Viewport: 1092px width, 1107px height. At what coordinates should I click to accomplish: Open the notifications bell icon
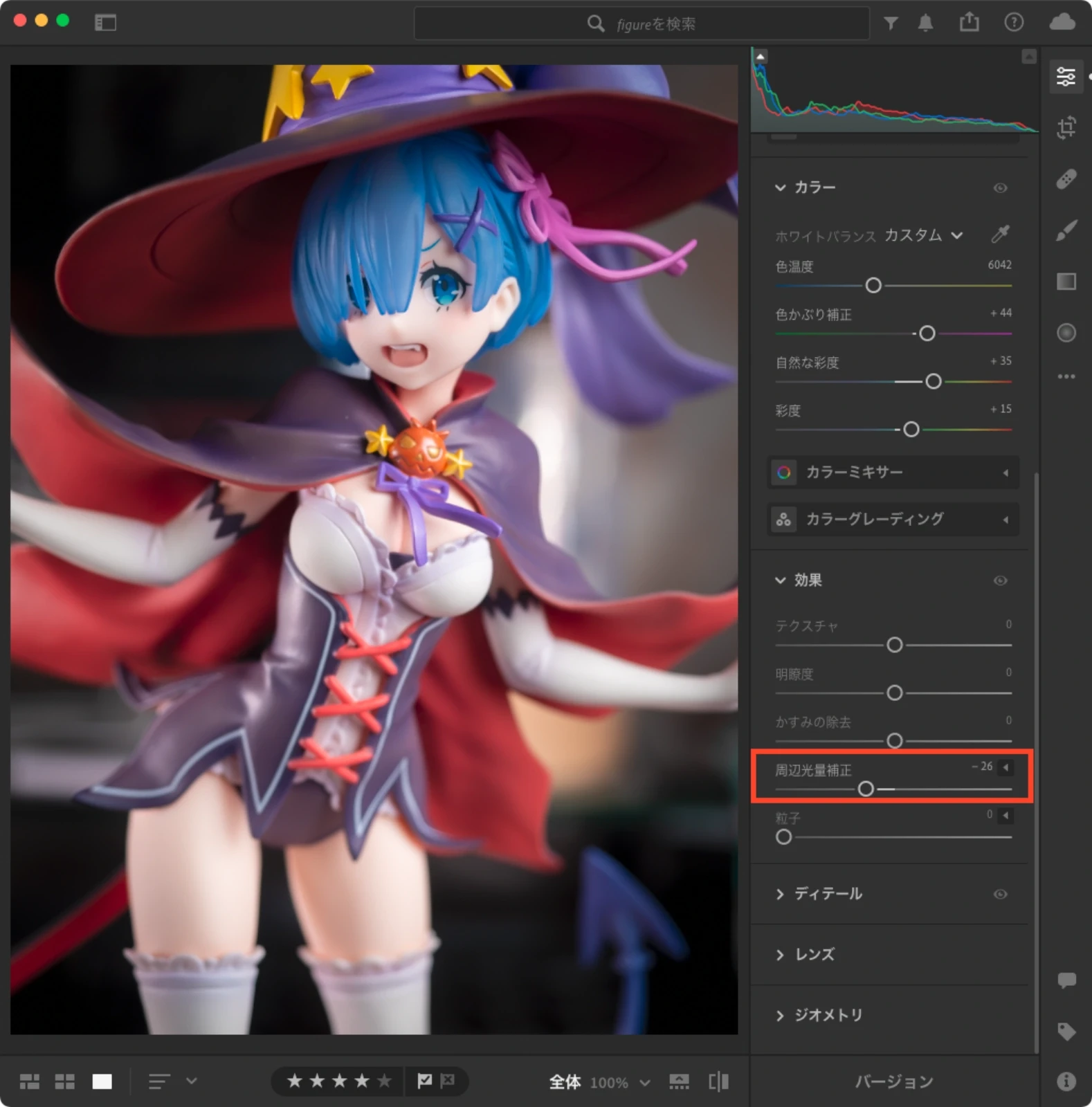pyautogui.click(x=925, y=24)
